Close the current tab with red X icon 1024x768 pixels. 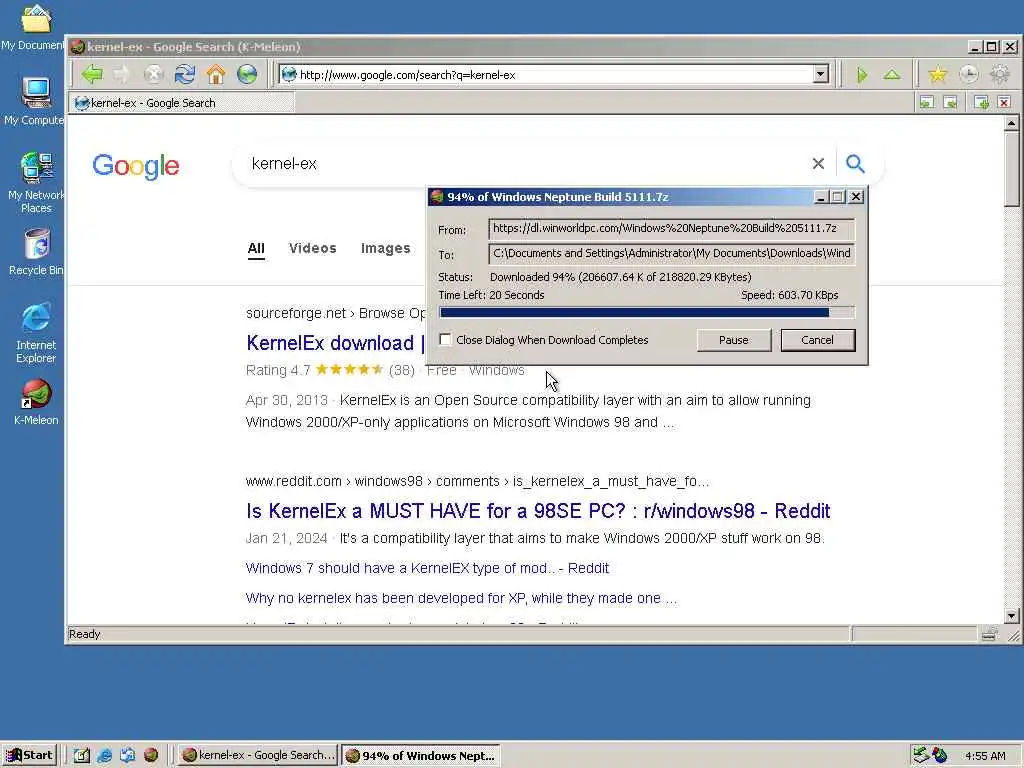[x=1004, y=103]
